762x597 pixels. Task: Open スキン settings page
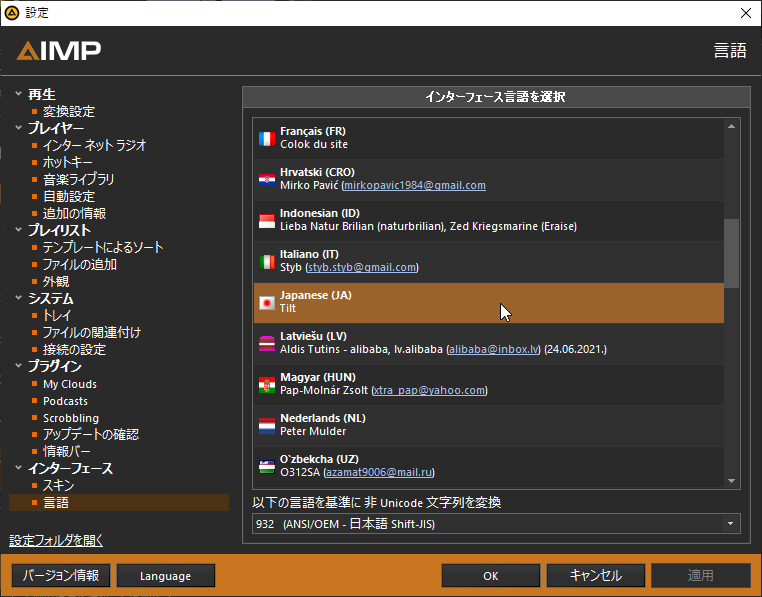pos(58,486)
